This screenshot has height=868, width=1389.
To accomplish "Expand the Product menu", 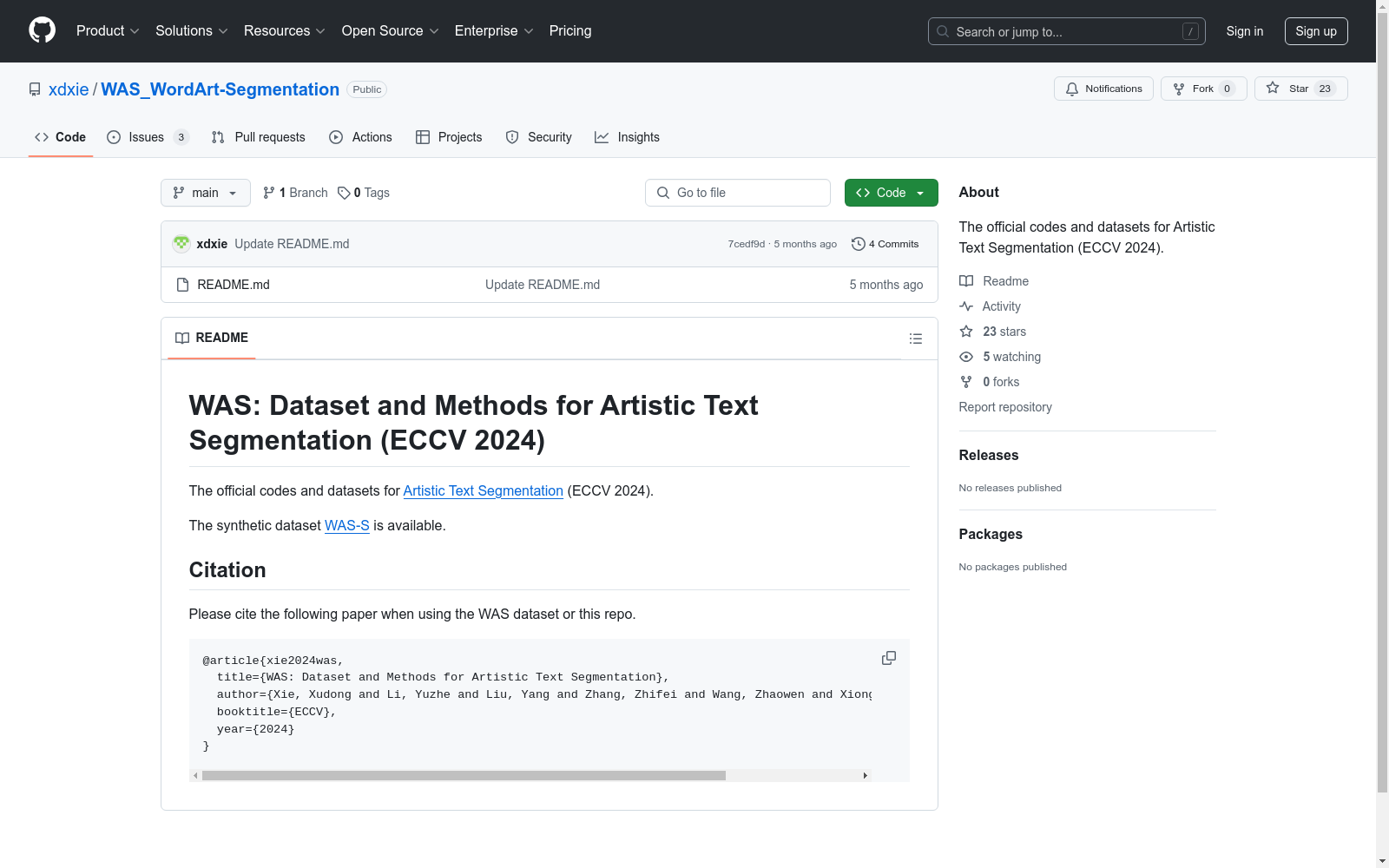I will pyautogui.click(x=108, y=30).
